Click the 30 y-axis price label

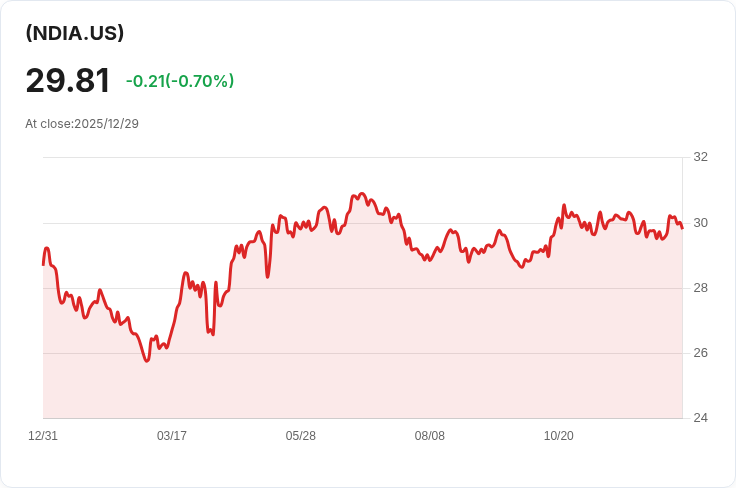(x=700, y=223)
